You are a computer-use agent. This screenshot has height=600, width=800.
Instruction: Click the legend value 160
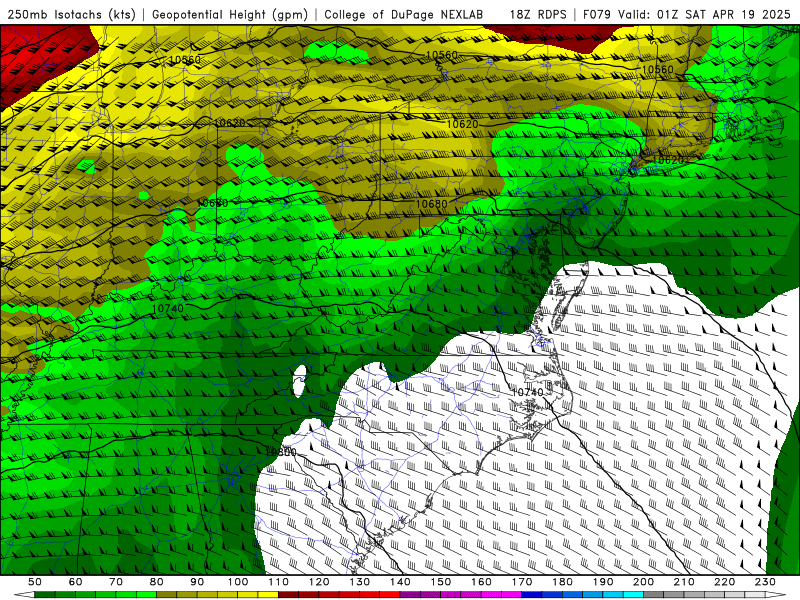482,582
